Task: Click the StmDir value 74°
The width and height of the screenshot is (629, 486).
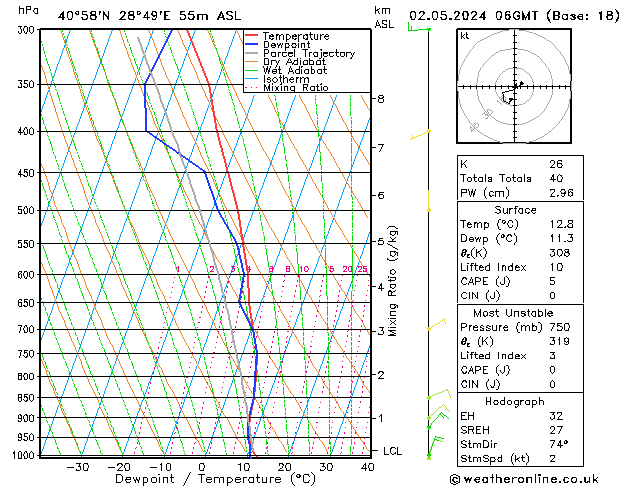Action: 558,445
